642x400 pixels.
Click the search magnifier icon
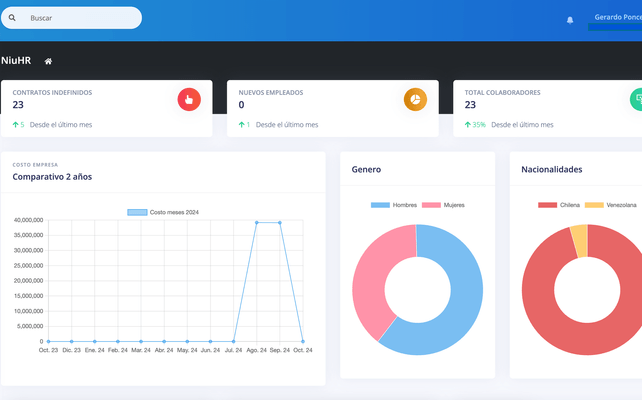(12, 18)
